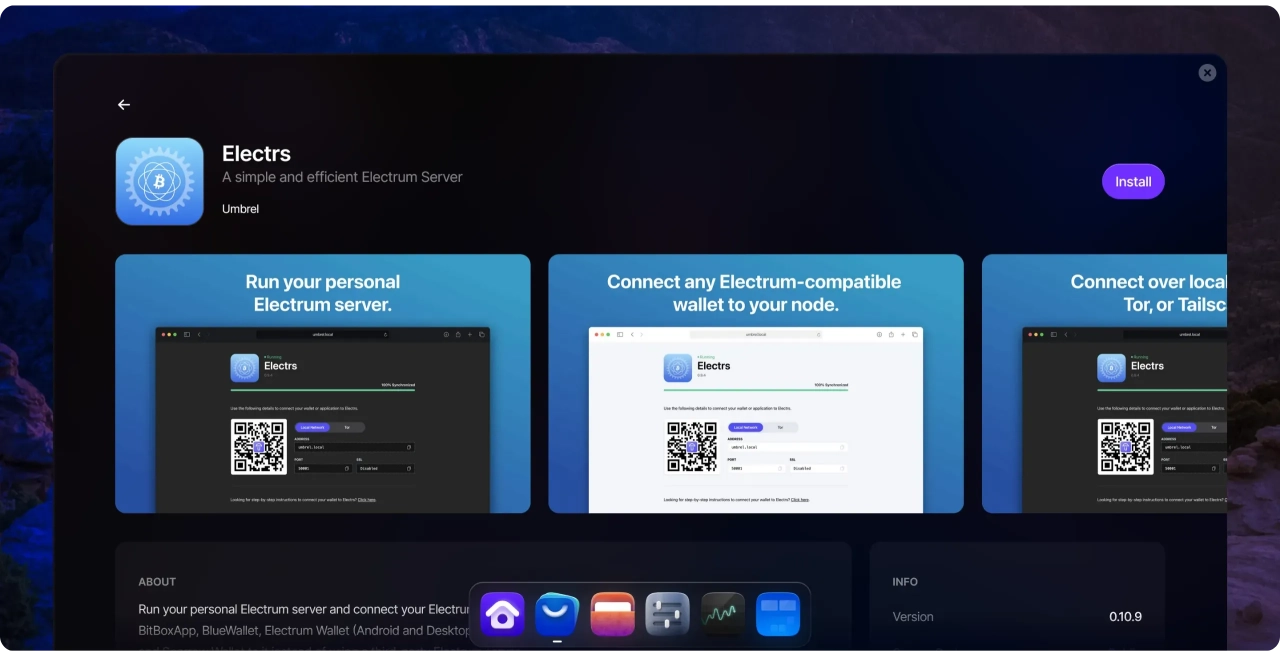Open the "Connect any Electrum-compatible wallet" screenshot

click(755, 294)
